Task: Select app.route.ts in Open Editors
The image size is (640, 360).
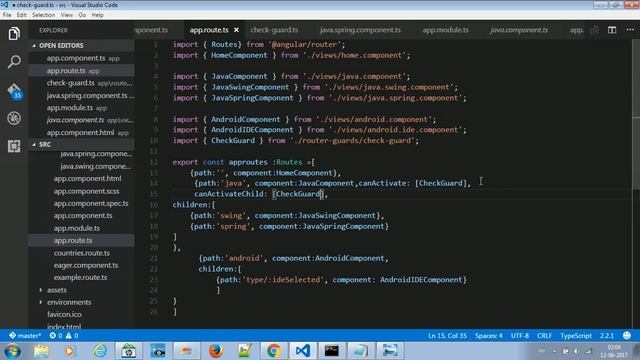Action: point(82,71)
